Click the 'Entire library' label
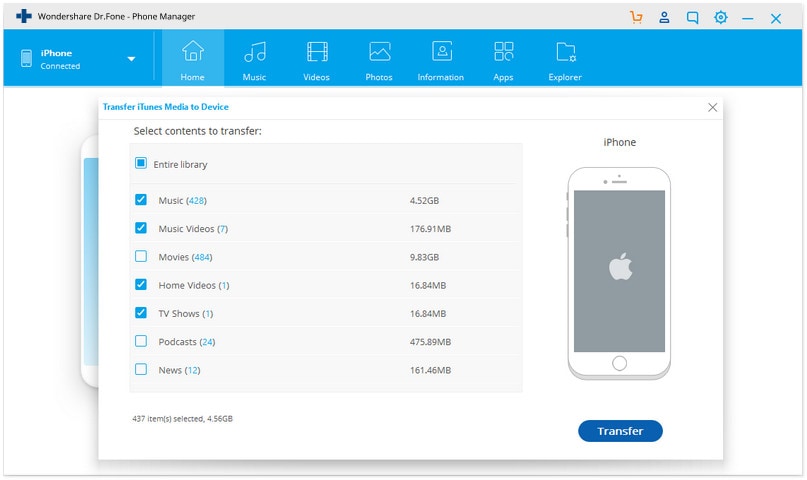 [x=180, y=165]
